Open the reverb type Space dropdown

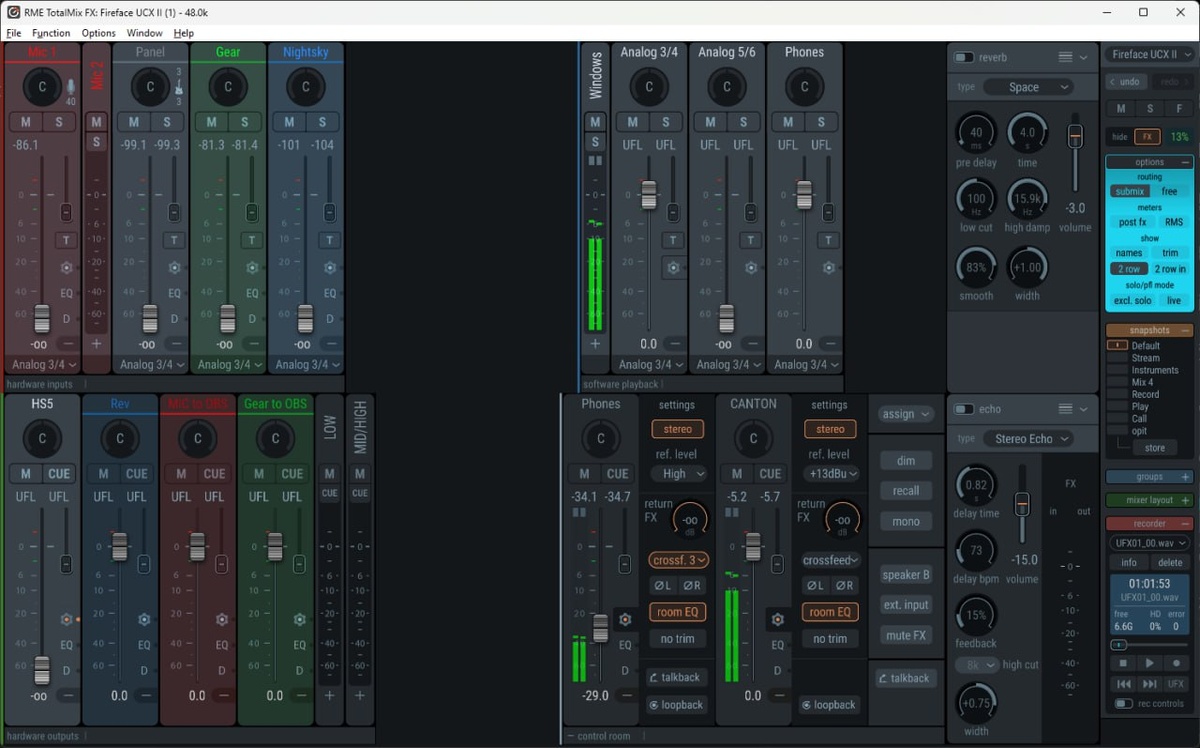pos(1028,87)
